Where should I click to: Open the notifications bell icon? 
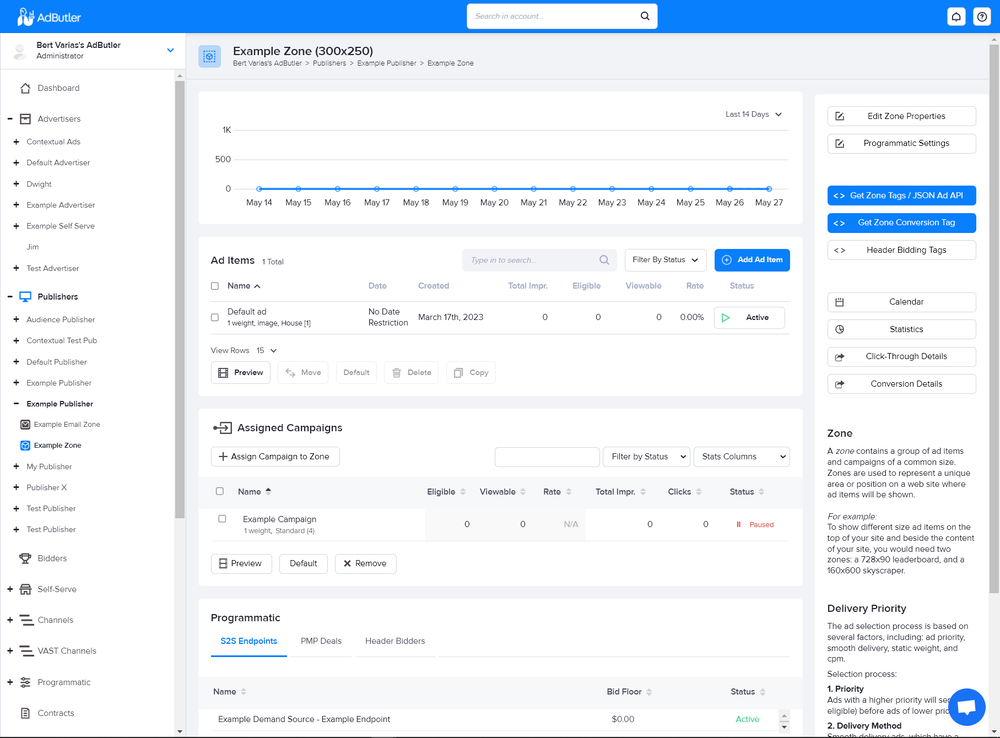[x=956, y=17]
